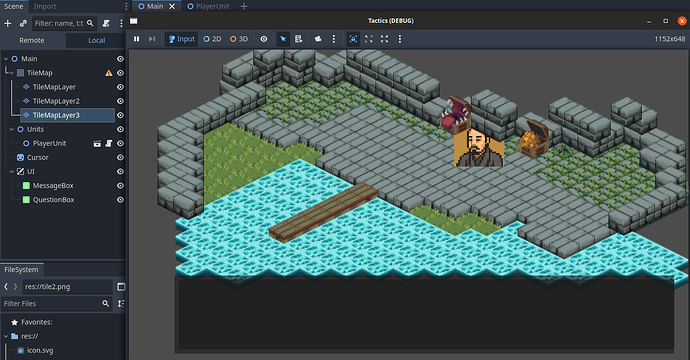Open the script icon on PlayerUnit node

[109, 143]
